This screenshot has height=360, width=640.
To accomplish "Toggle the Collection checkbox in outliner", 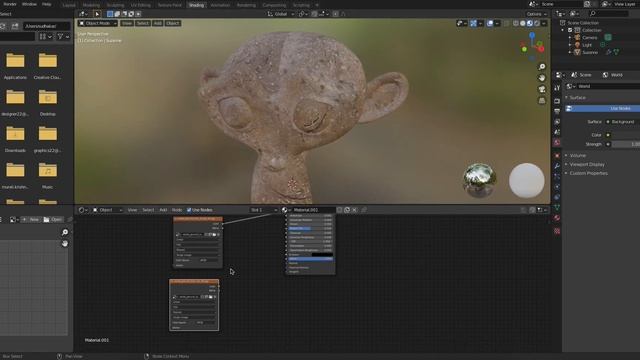I will coord(570,30).
